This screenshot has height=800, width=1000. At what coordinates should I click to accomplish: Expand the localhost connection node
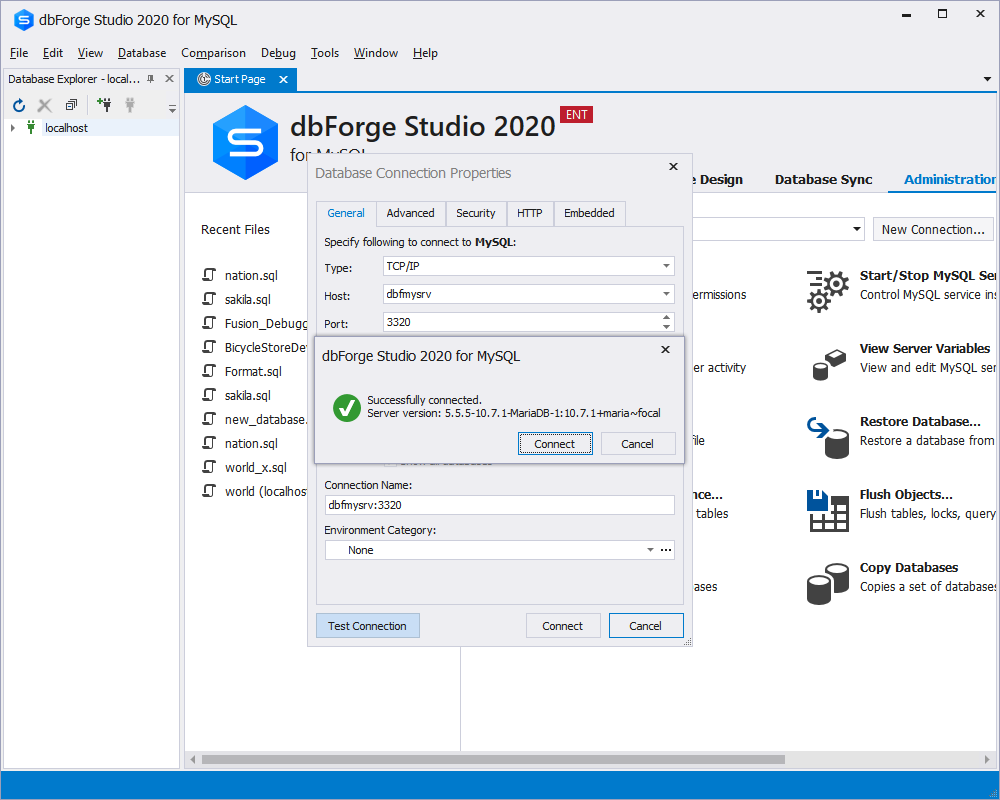click(13, 128)
